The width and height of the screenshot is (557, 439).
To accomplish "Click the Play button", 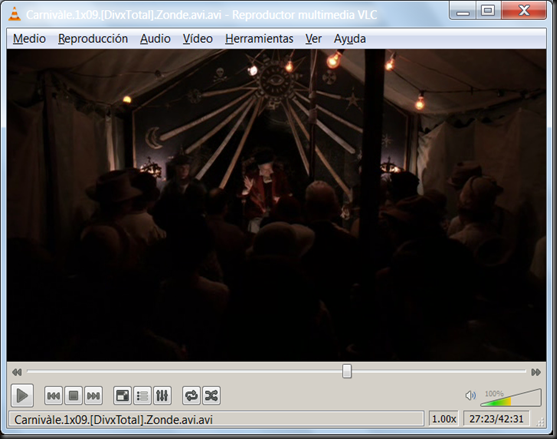I will [x=22, y=395].
